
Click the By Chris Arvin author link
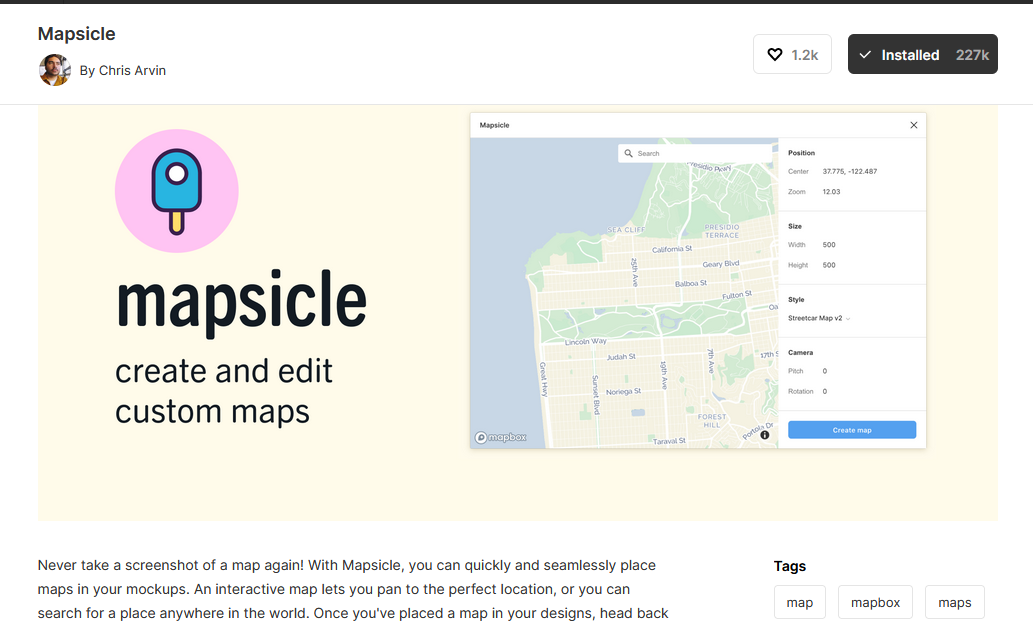coord(123,70)
